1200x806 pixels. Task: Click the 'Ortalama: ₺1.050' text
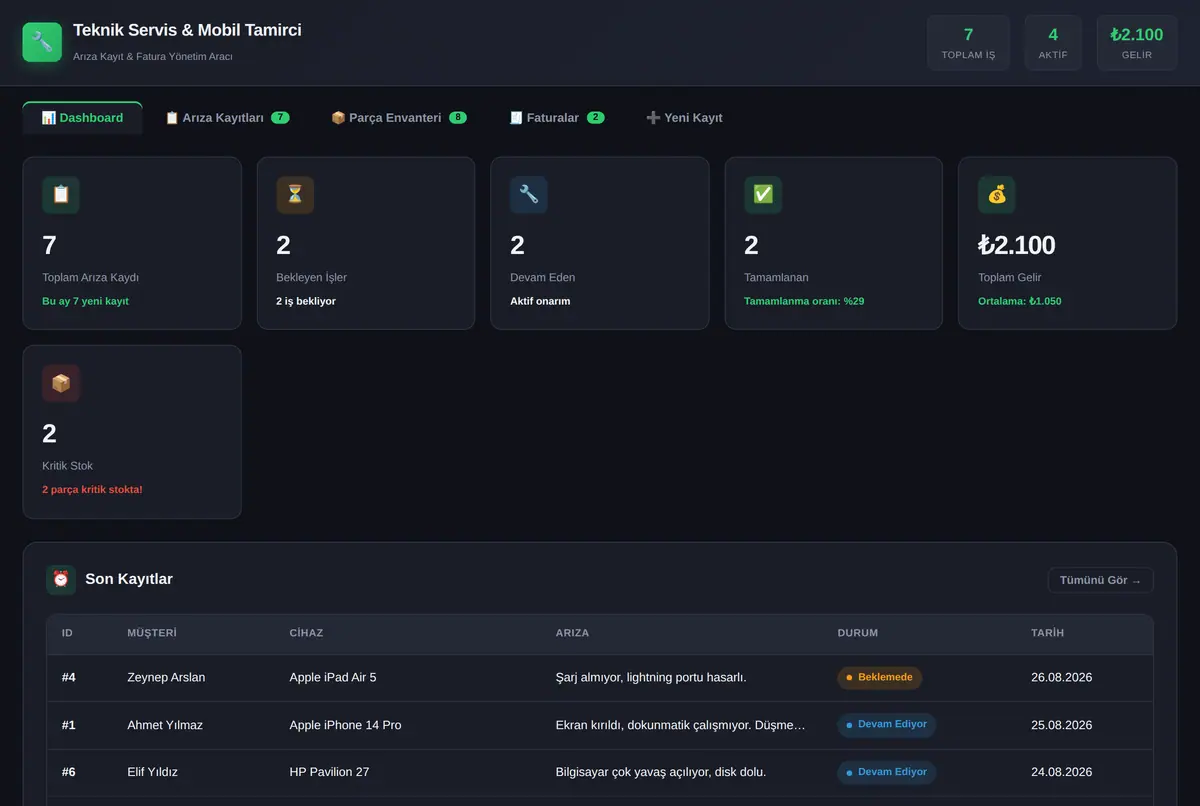pyautogui.click(x=1020, y=301)
